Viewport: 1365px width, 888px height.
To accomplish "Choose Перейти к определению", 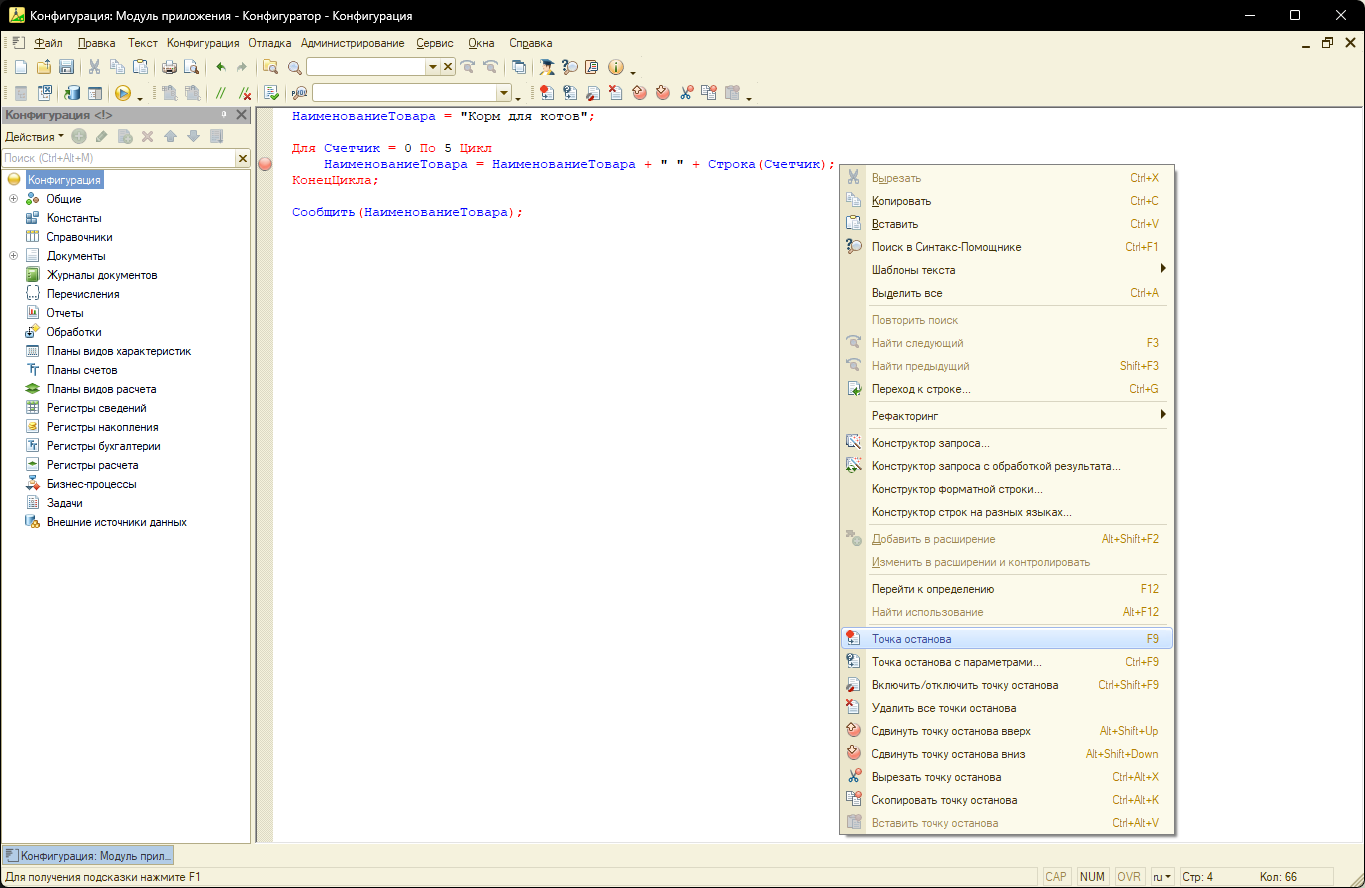I will 1007,589.
